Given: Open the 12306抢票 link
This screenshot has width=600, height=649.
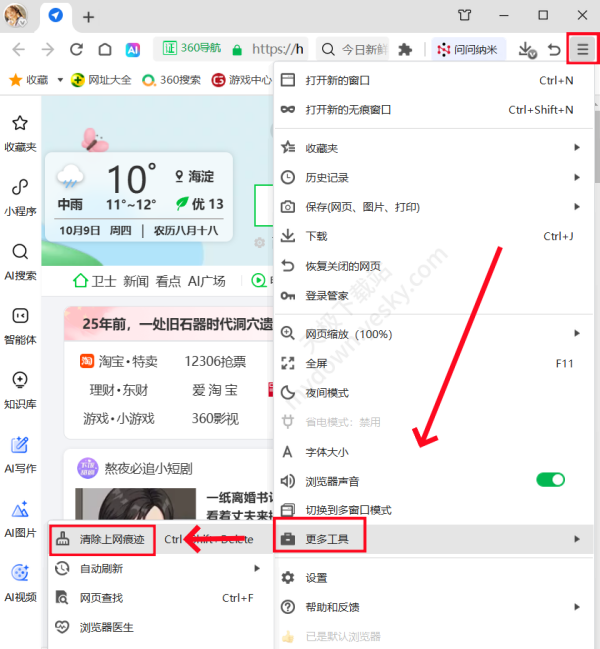Looking at the screenshot, I should click(215, 361).
